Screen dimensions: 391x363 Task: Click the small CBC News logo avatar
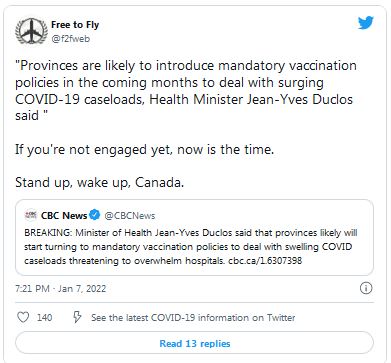point(31,215)
